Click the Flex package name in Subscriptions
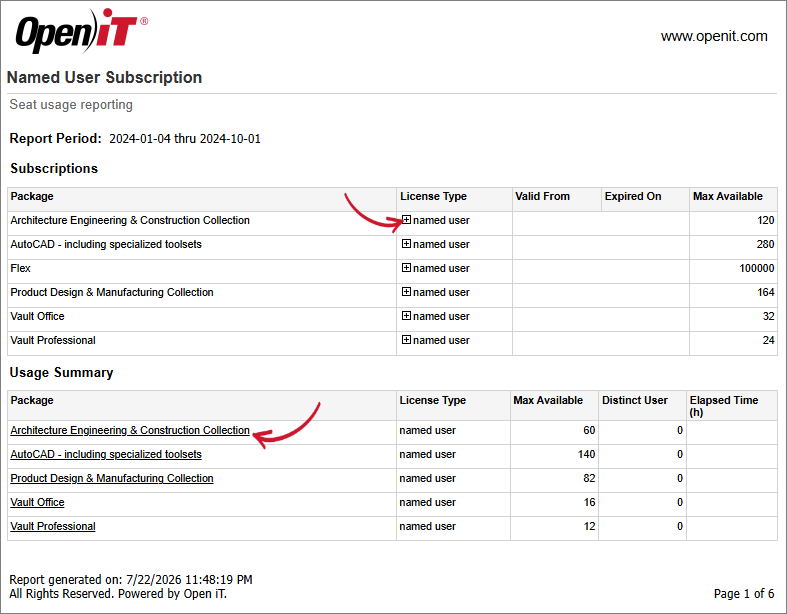The width and height of the screenshot is (787, 614). click(21, 268)
